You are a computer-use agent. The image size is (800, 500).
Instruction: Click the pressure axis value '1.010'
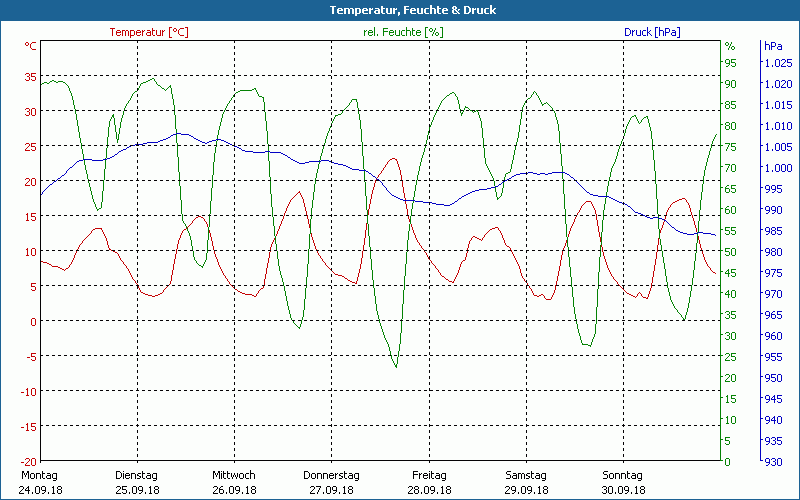778,126
